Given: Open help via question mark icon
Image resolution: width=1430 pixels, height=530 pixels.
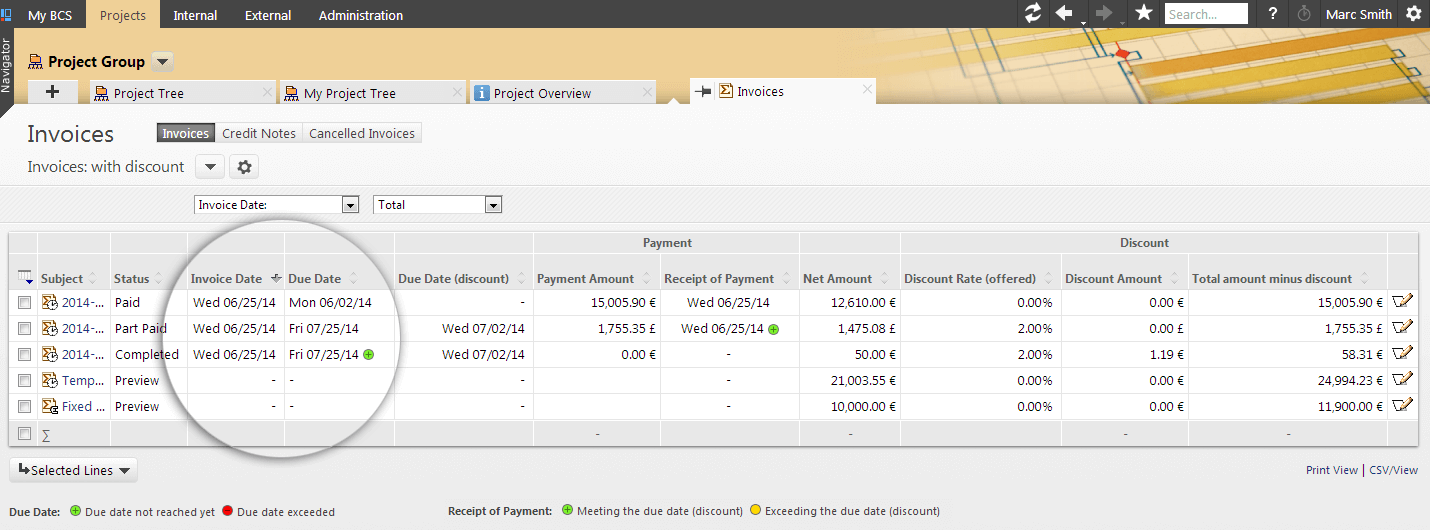Looking at the screenshot, I should pyautogui.click(x=1272, y=14).
